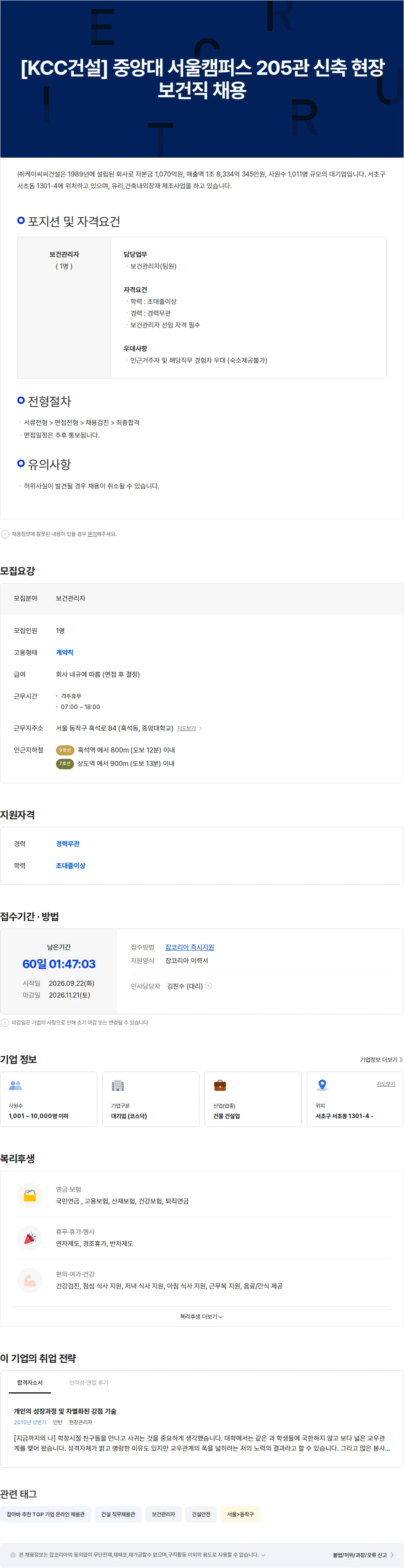Open the 문의 link for incorrect job info
Screen dimensions: 404x1568
[x=92, y=534]
